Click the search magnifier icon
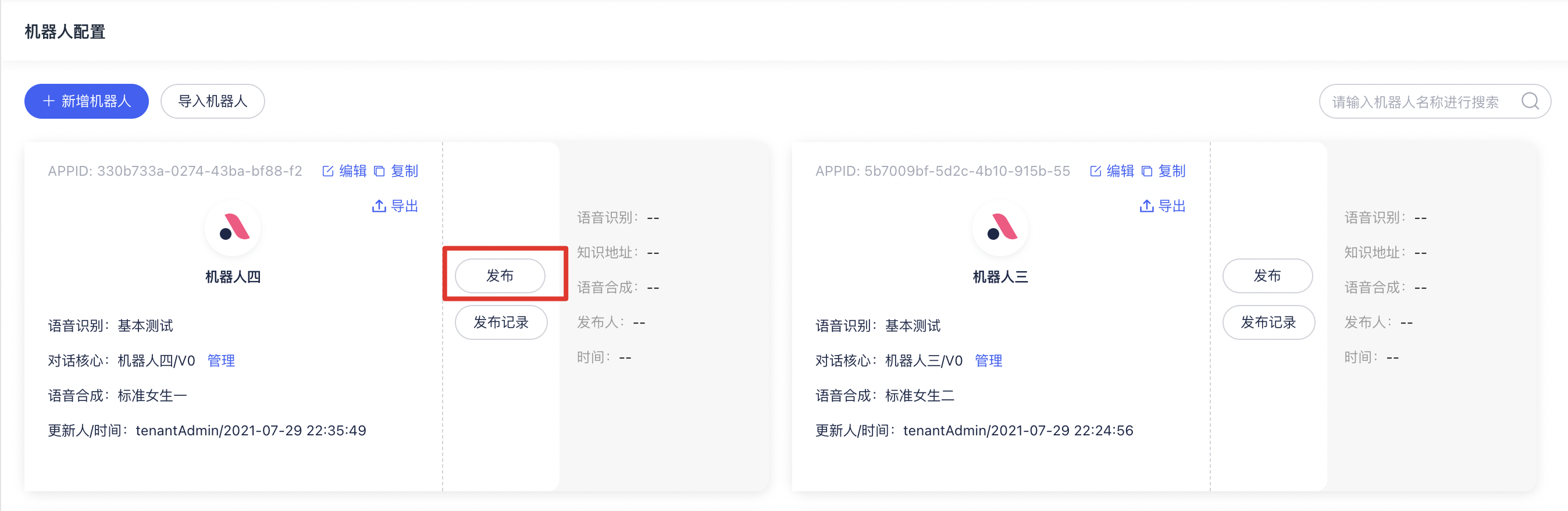The width and height of the screenshot is (1568, 511). pyautogui.click(x=1530, y=101)
